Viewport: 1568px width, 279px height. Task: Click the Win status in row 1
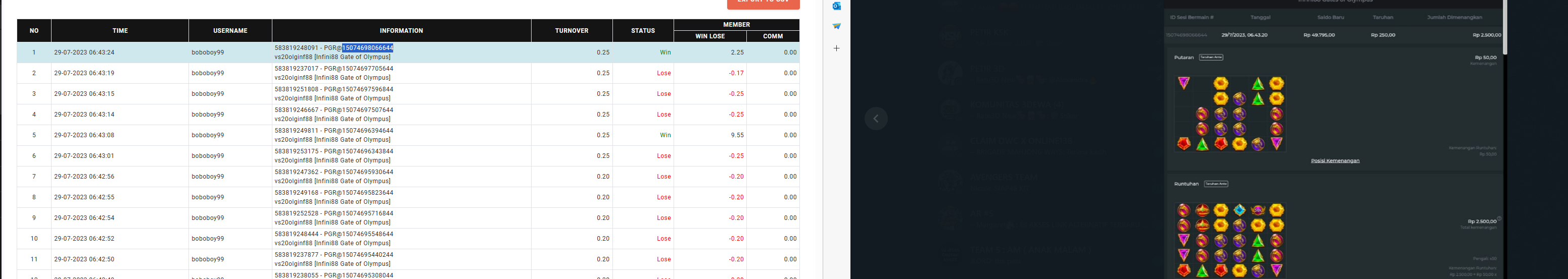coord(666,52)
